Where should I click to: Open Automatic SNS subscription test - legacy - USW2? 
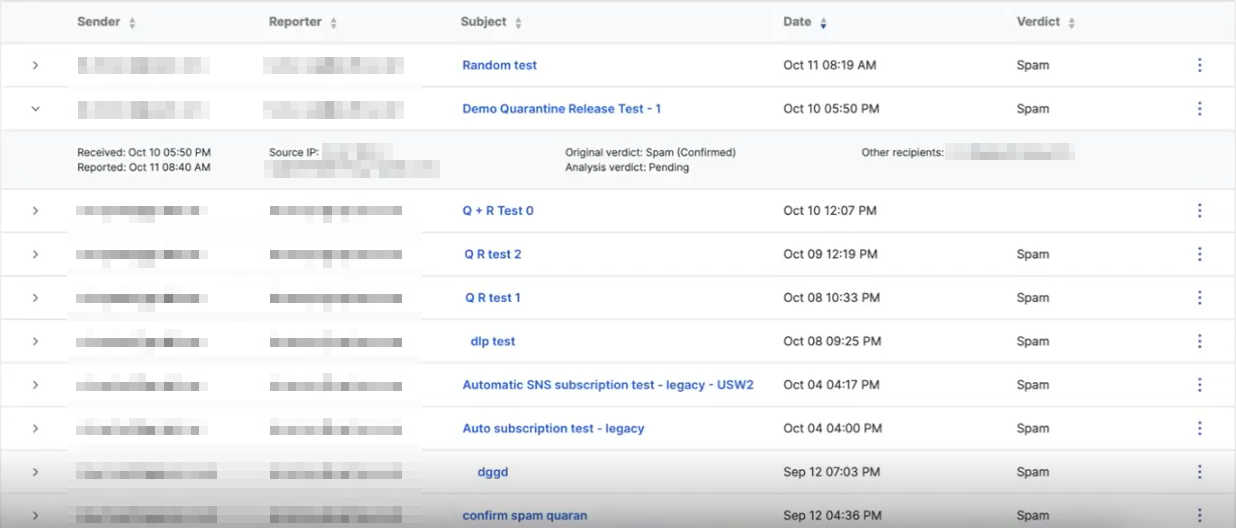pyautogui.click(x=607, y=385)
